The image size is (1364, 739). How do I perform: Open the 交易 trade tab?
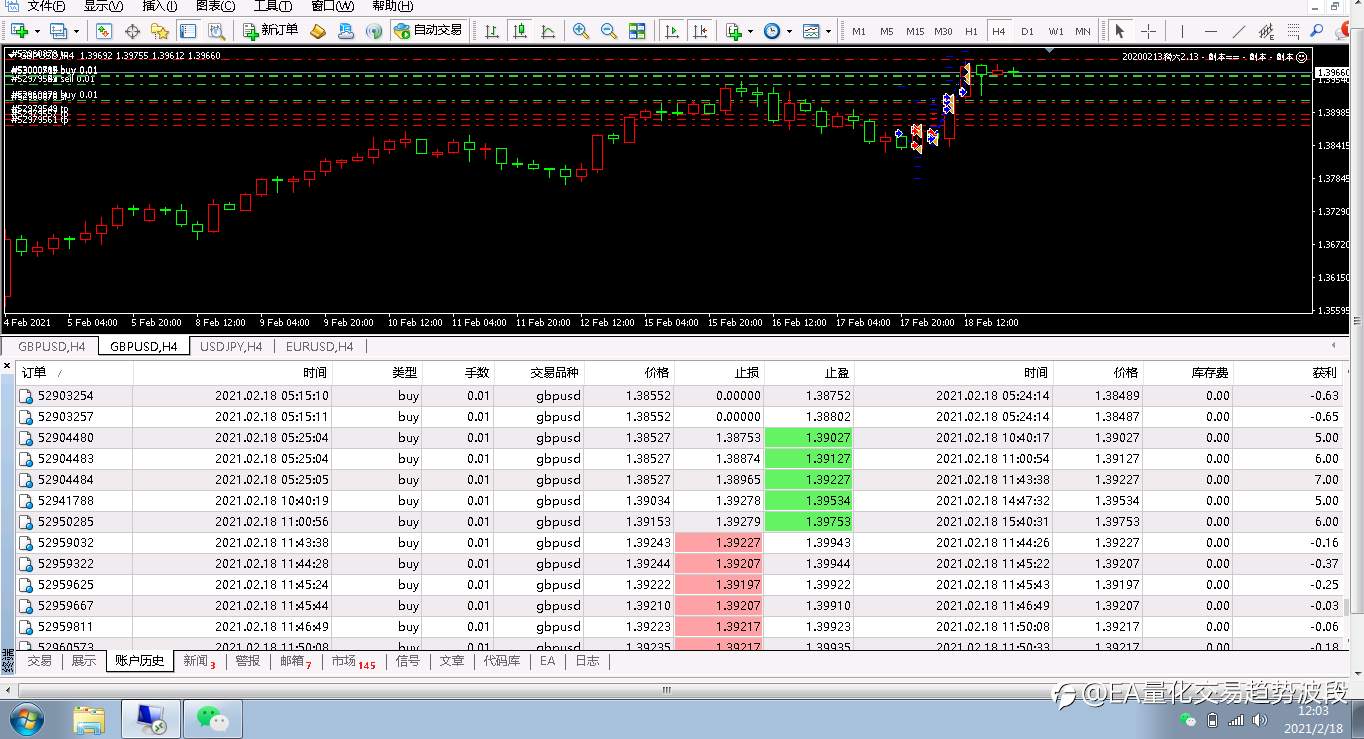pos(40,661)
